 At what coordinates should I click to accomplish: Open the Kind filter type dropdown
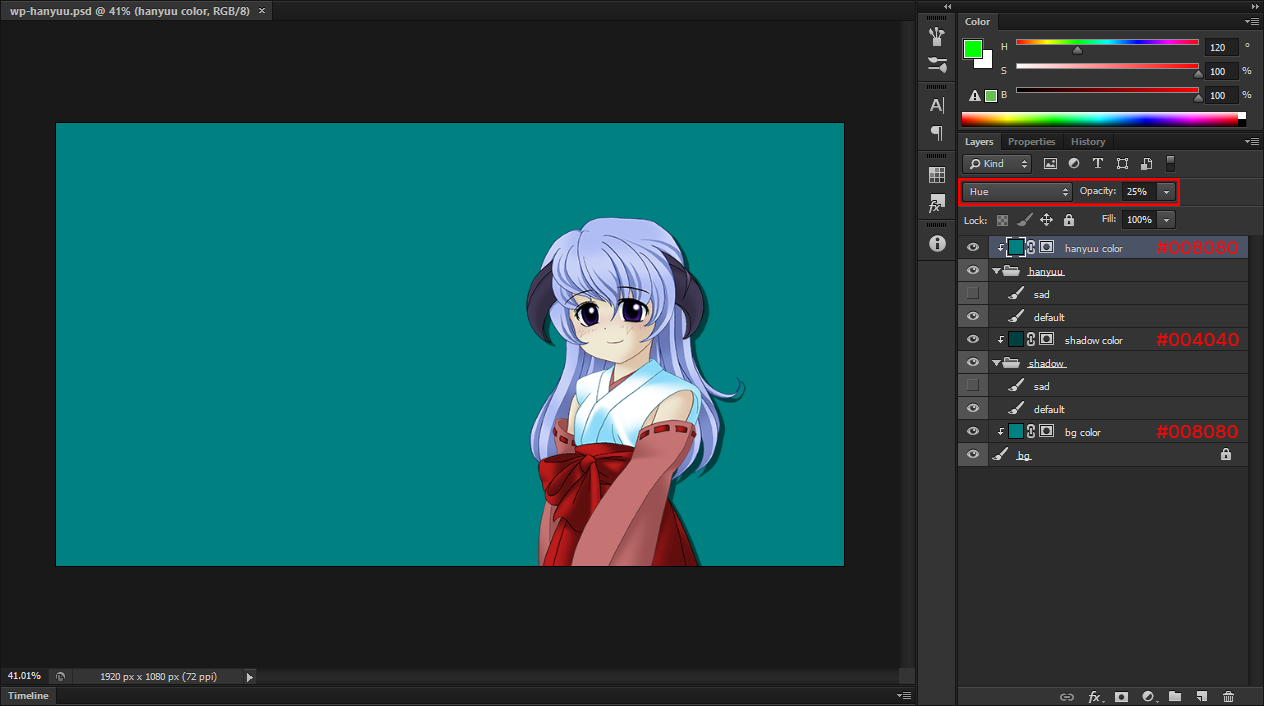tap(997, 163)
